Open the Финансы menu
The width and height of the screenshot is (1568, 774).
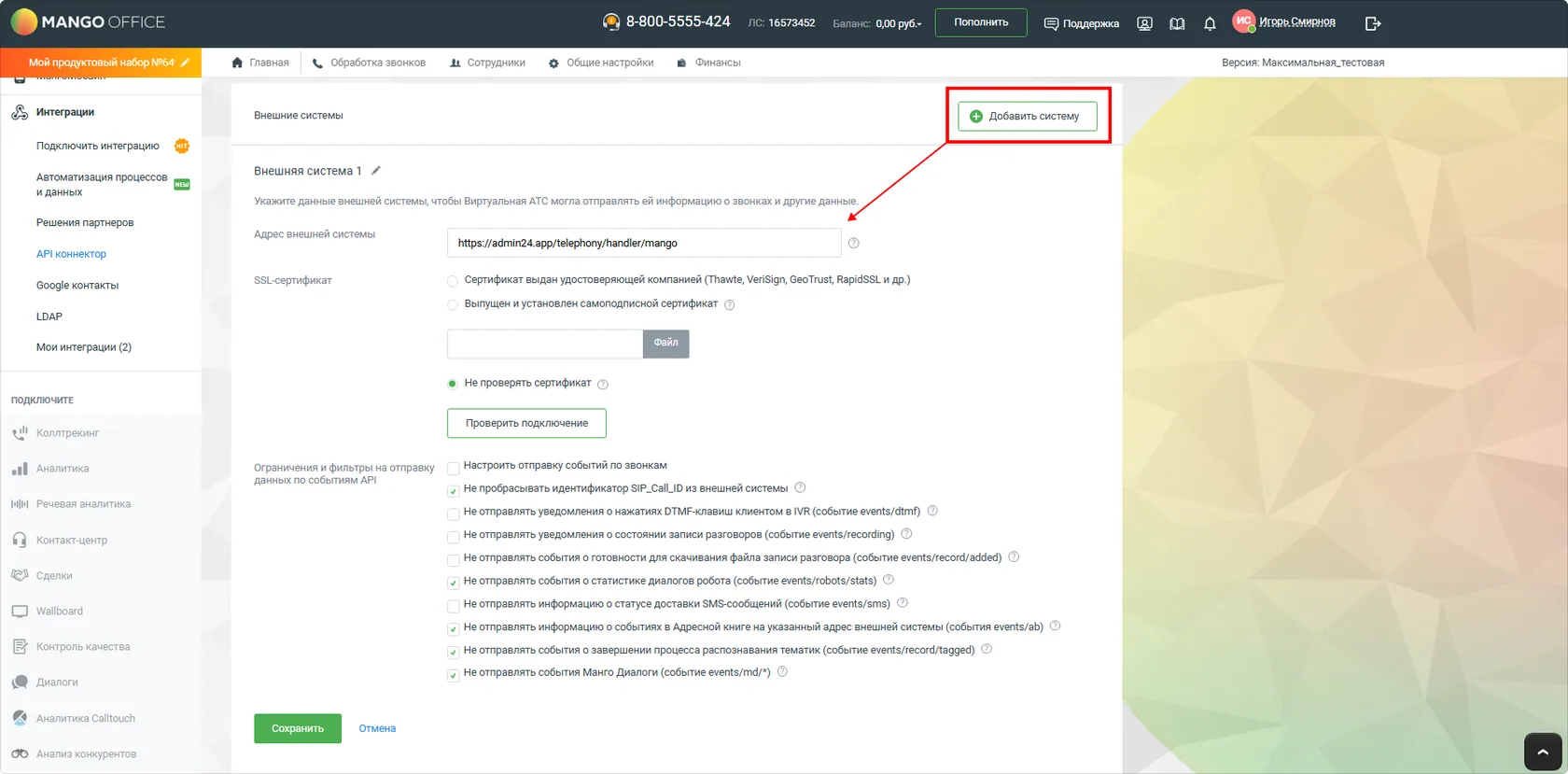(708, 63)
